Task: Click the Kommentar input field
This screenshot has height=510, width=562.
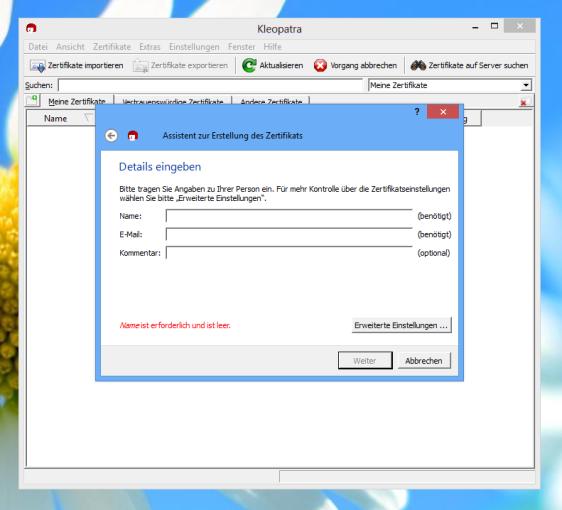Action: 289,253
